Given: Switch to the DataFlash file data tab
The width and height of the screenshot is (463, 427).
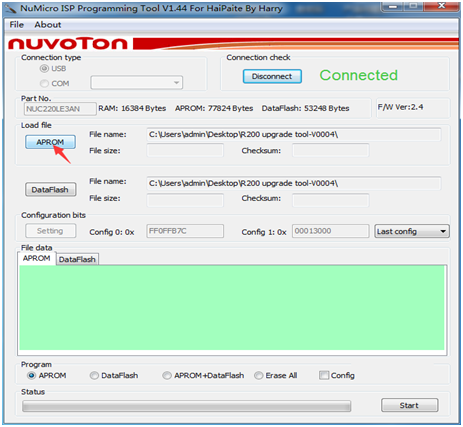Looking at the screenshot, I should (x=77, y=259).
